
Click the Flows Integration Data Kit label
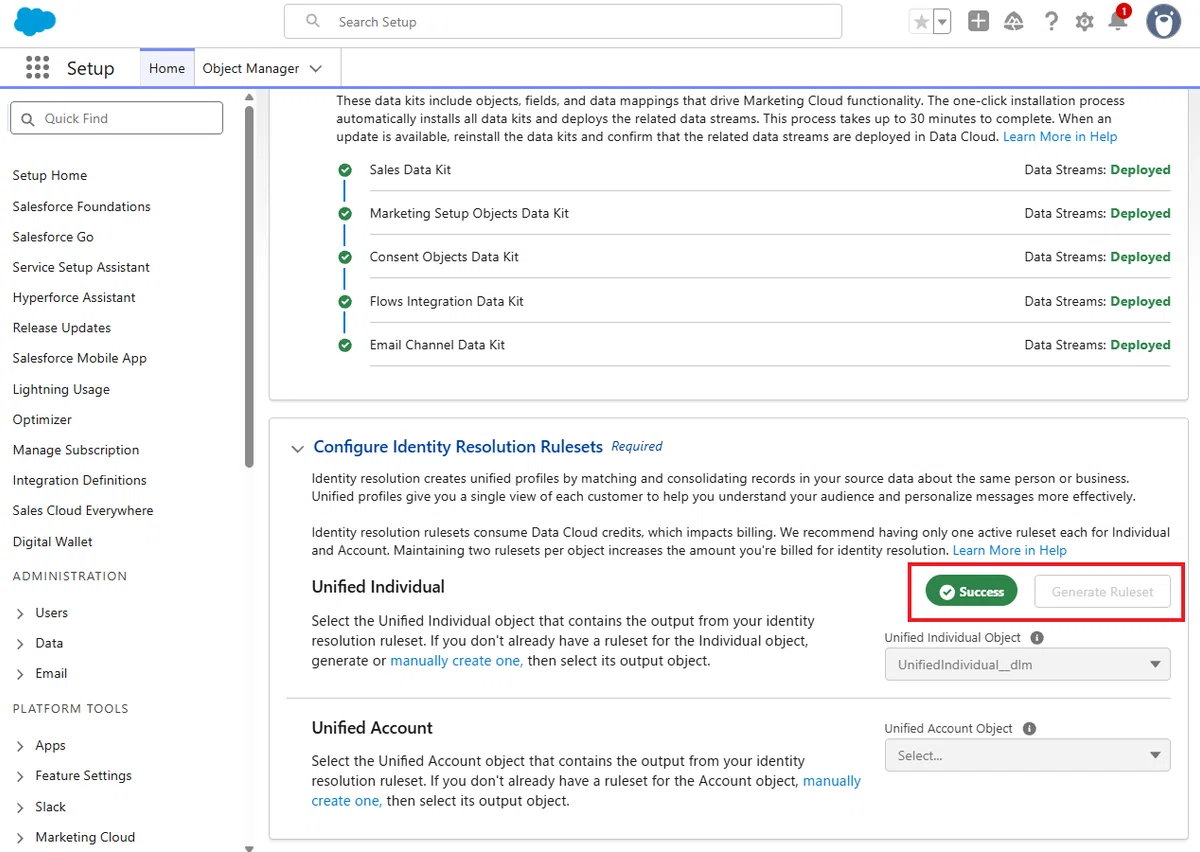pos(447,301)
